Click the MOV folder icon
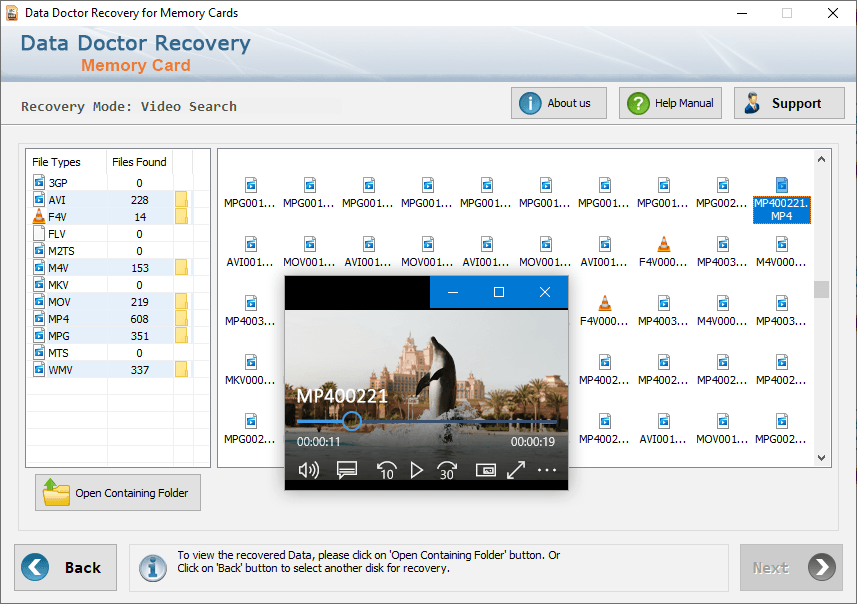The height and width of the screenshot is (604, 857). pyautogui.click(x=181, y=301)
